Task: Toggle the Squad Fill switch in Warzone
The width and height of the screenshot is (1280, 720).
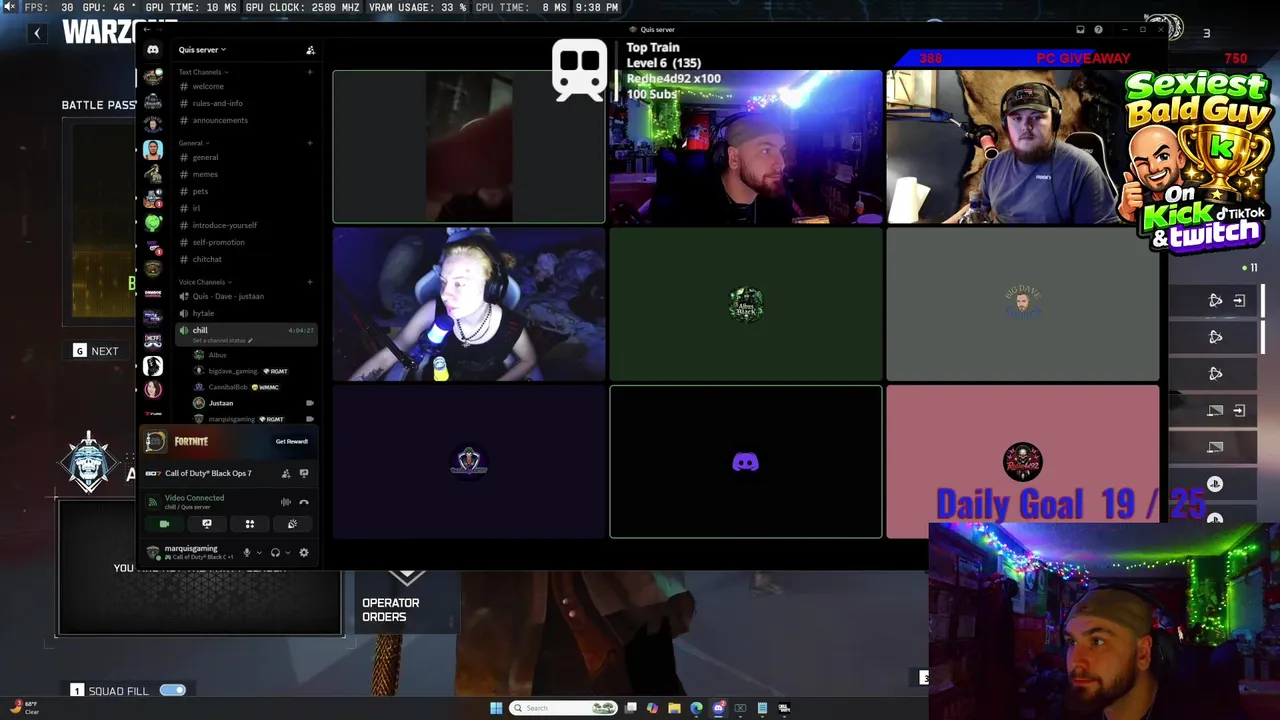Action: point(173,690)
